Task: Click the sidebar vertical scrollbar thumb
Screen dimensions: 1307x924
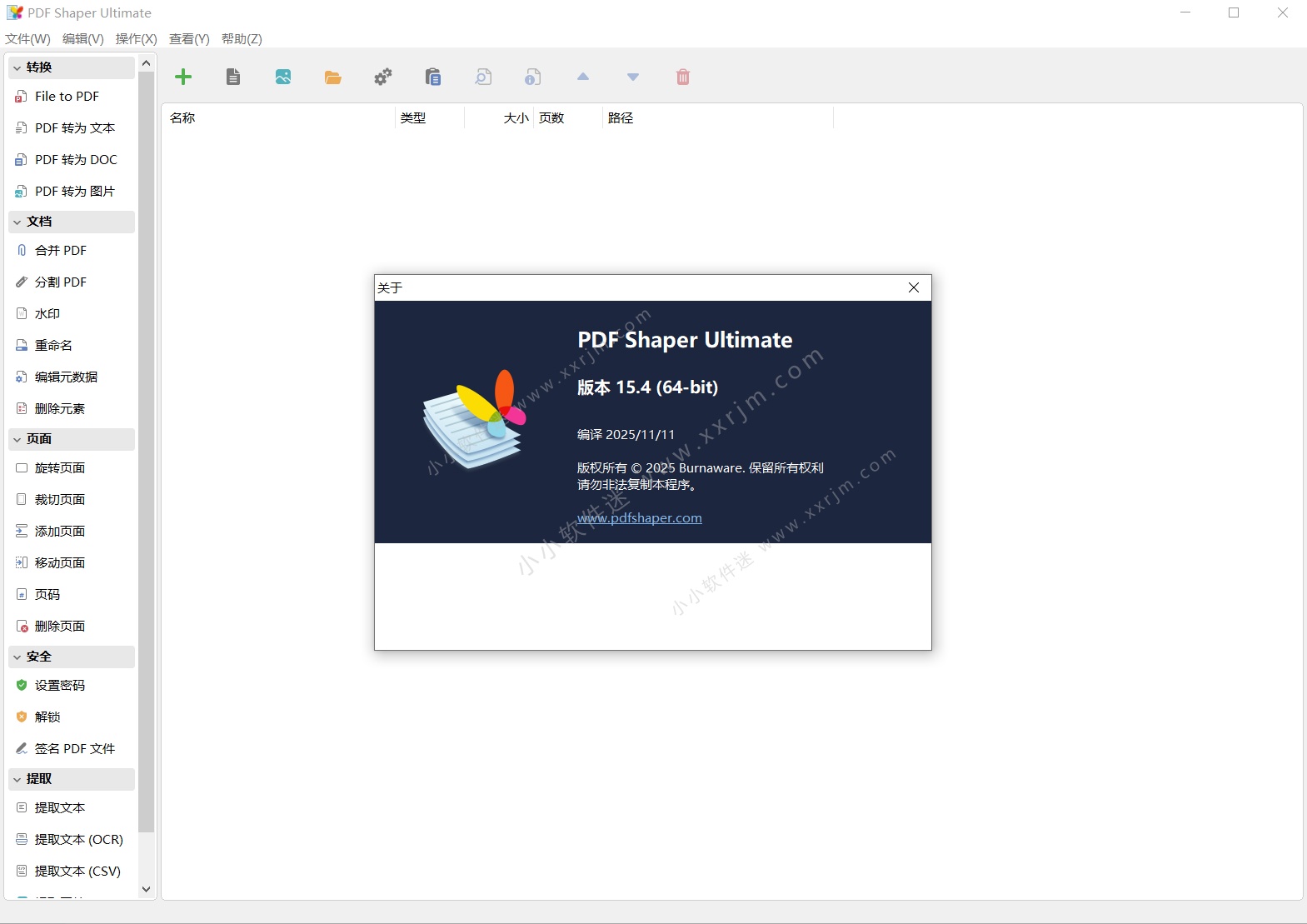Action: pos(147,452)
